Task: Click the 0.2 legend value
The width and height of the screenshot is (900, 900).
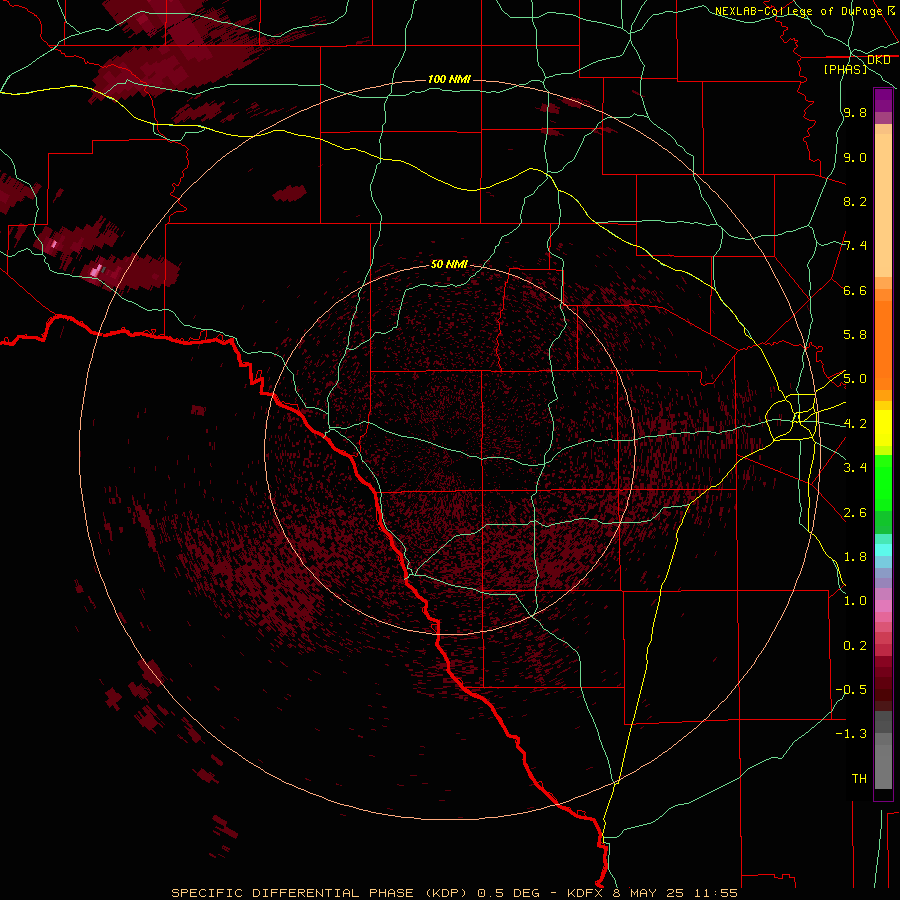Action: (x=855, y=645)
